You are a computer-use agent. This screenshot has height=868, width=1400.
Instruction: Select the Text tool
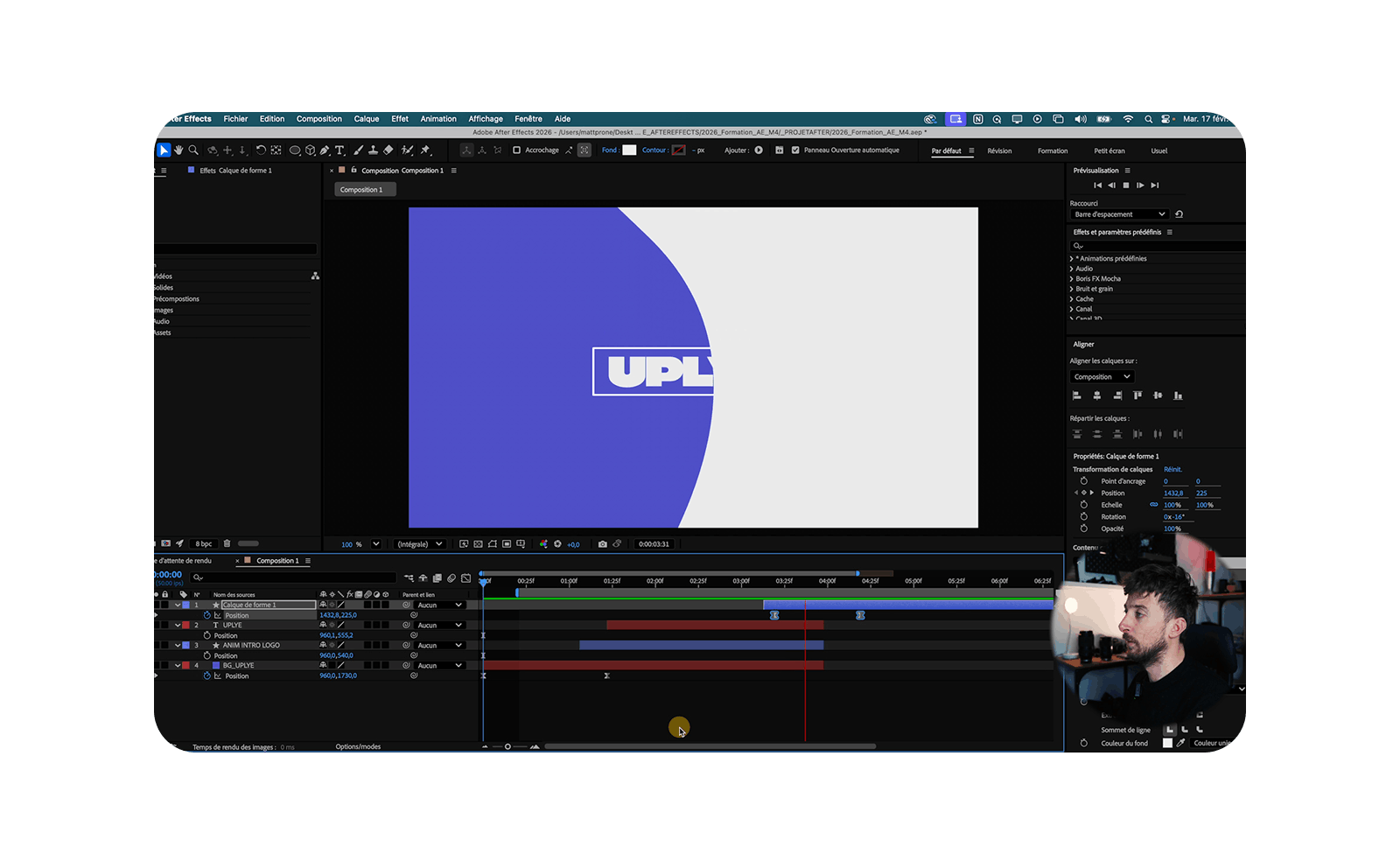click(339, 150)
